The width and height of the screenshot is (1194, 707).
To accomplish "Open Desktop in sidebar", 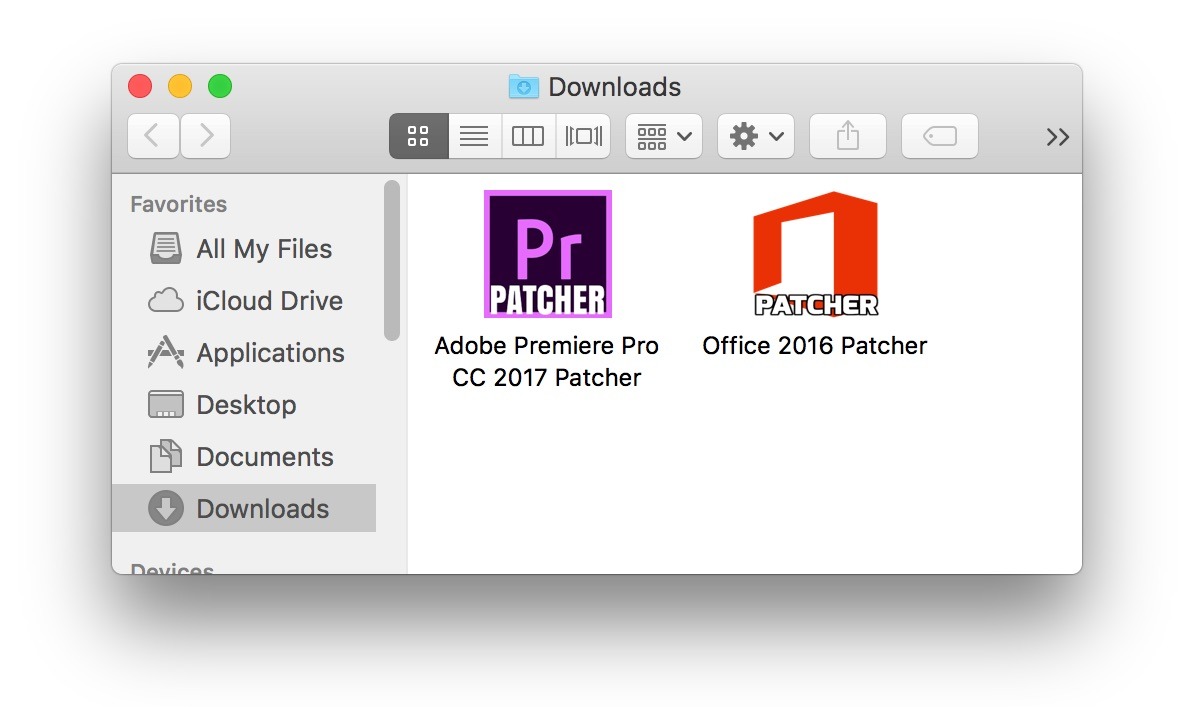I will point(244,405).
